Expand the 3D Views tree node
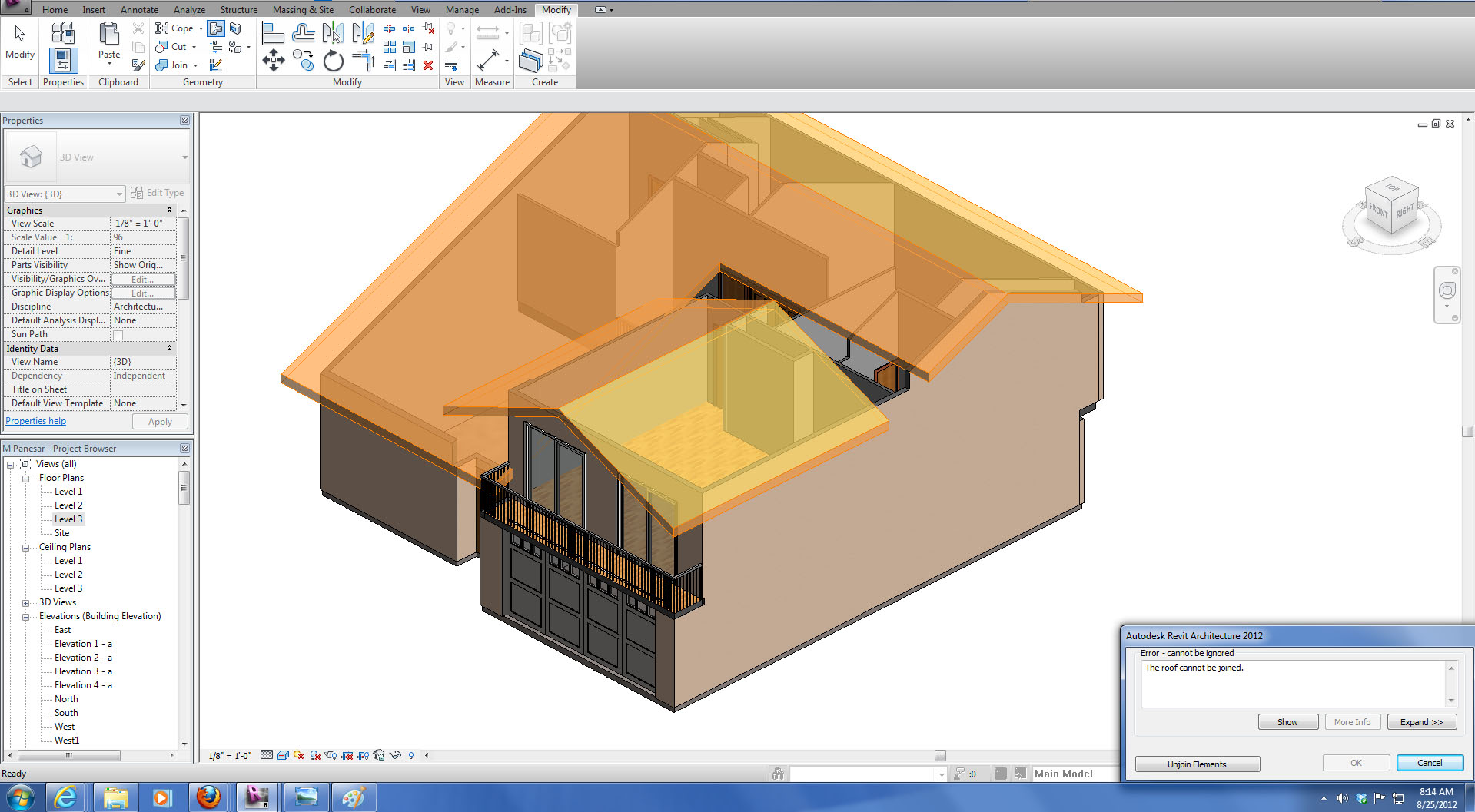Screen dimensions: 1475x812 pyautogui.click(x=25, y=603)
